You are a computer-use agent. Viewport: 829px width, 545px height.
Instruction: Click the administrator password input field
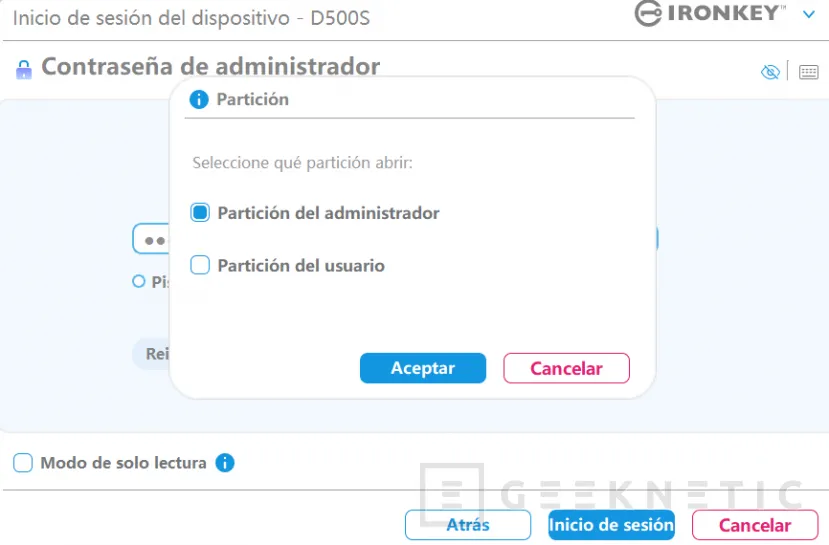[151, 240]
